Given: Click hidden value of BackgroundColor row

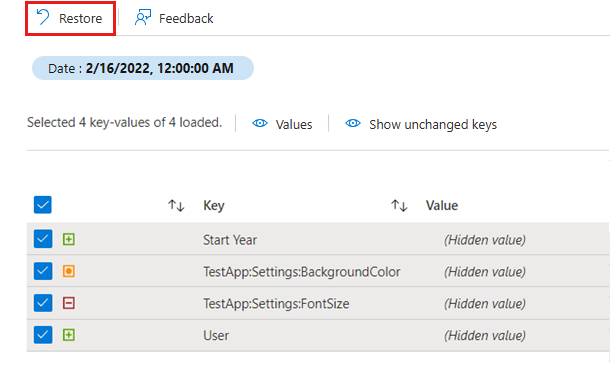Looking at the screenshot, I should [485, 272].
